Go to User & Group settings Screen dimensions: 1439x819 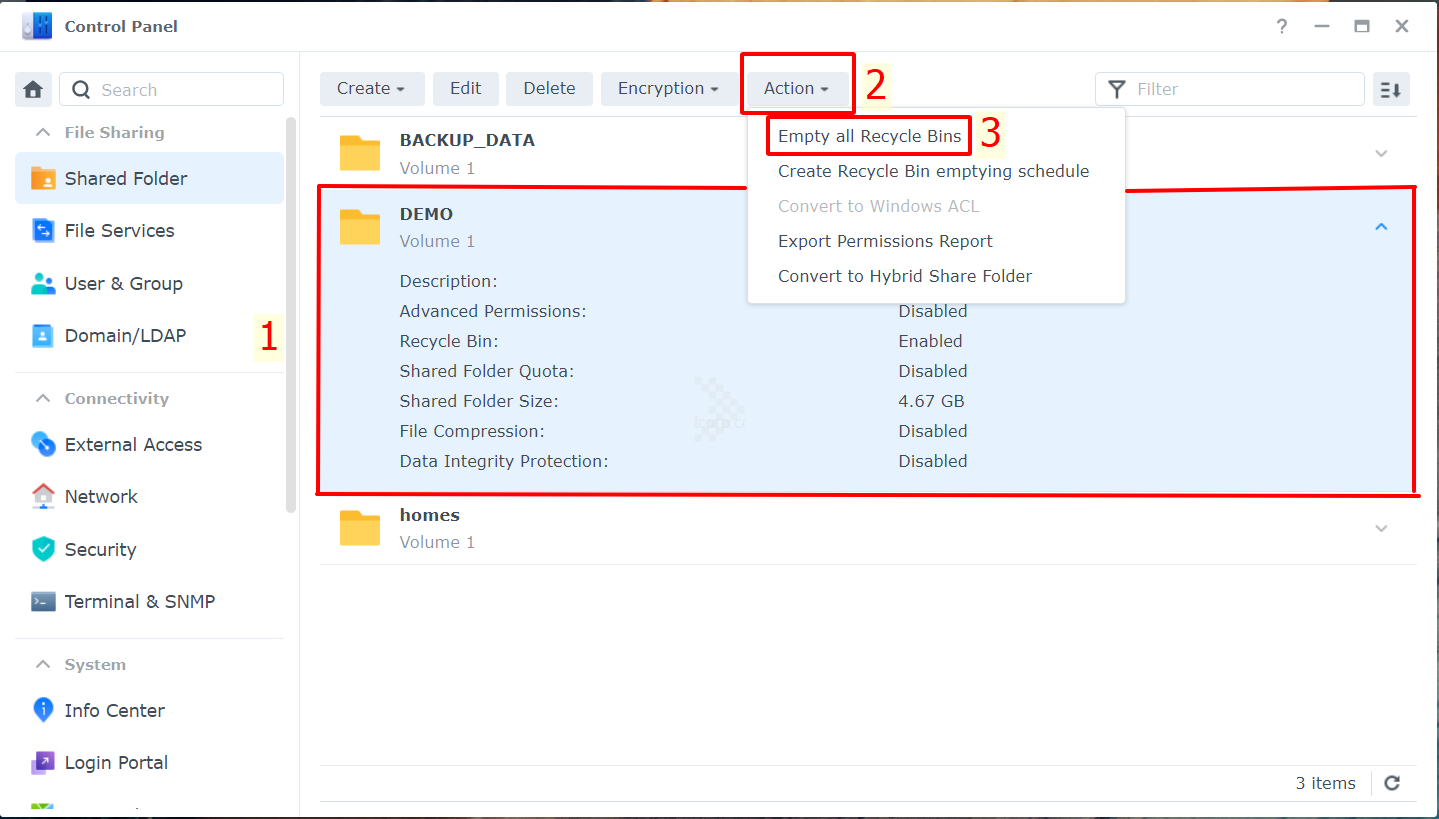click(x=123, y=284)
